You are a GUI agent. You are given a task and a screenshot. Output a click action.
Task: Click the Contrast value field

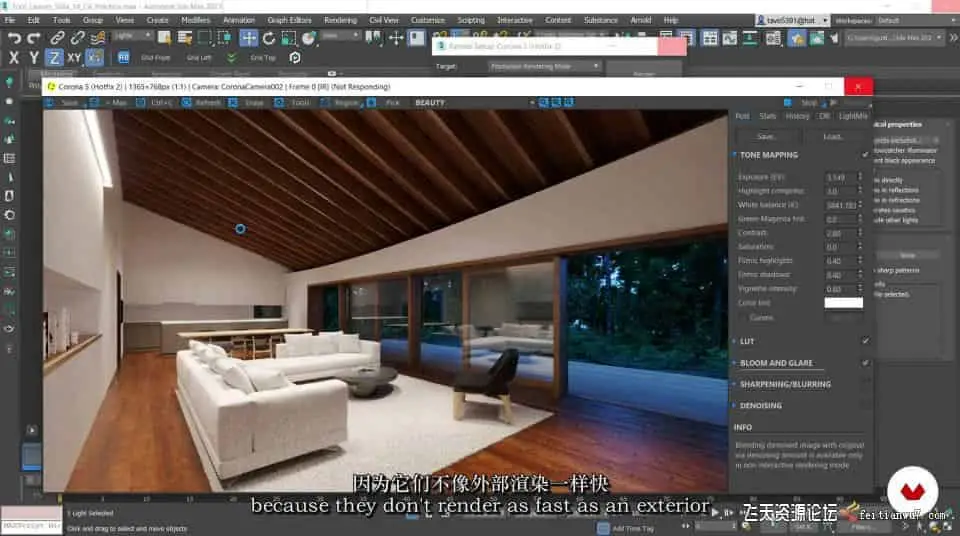839,233
